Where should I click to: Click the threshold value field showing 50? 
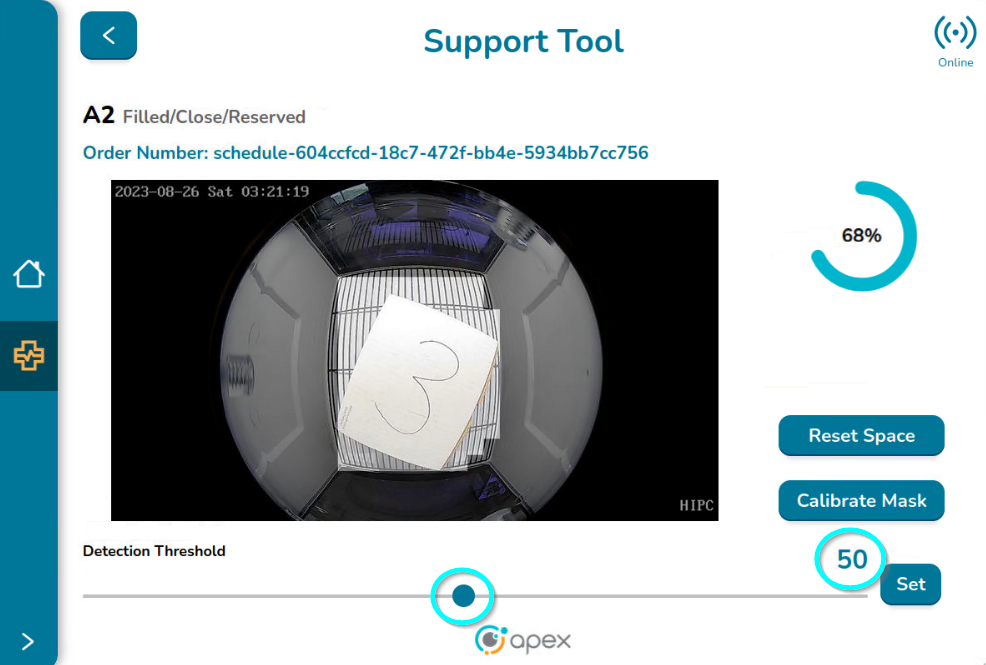(x=852, y=559)
